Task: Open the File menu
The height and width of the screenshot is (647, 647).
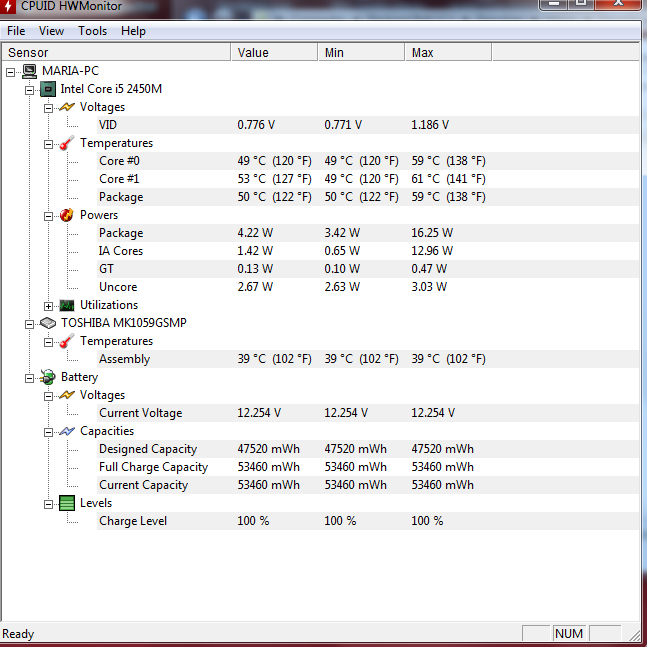Action: [x=16, y=31]
